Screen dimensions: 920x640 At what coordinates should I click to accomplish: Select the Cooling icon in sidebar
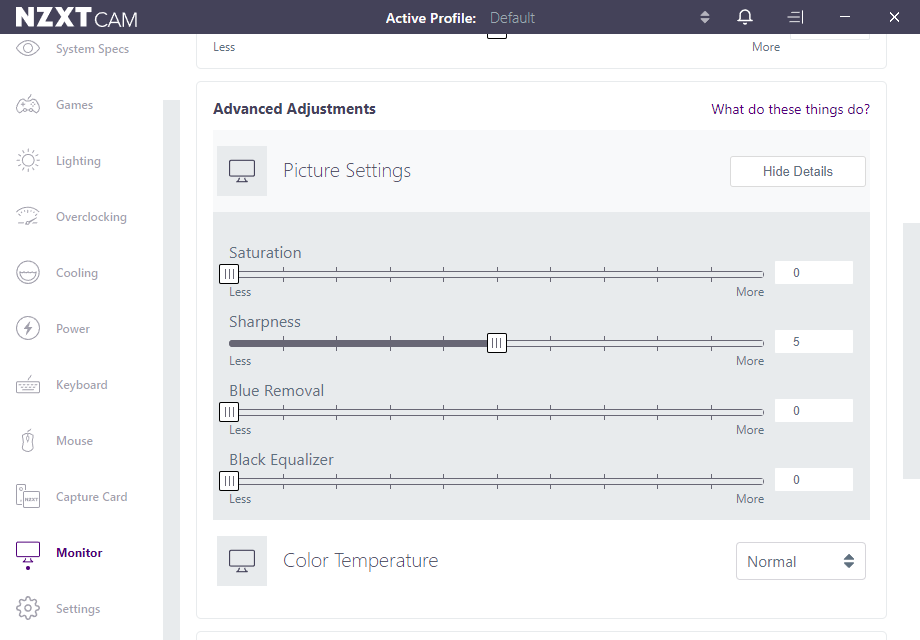coord(28,273)
